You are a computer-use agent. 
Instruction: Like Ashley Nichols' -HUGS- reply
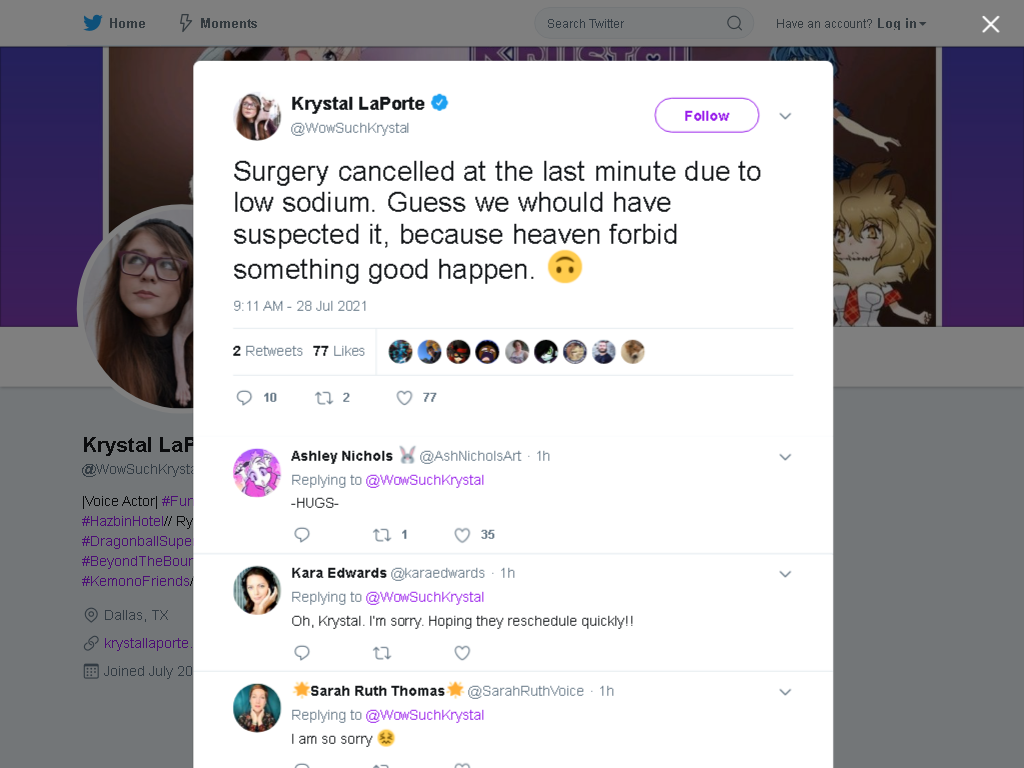[462, 535]
